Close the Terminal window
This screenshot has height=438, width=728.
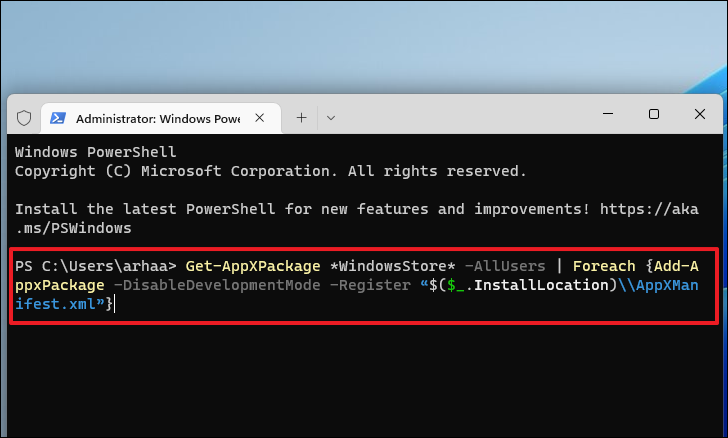click(700, 114)
